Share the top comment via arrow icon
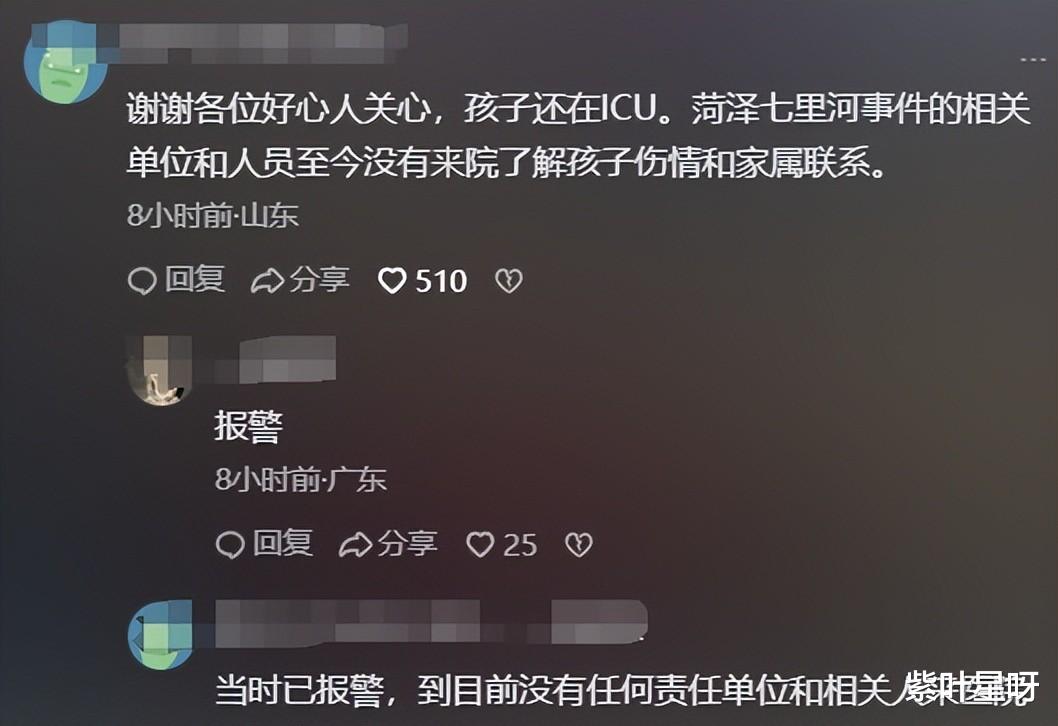Image resolution: width=1058 pixels, height=726 pixels. click(x=267, y=281)
